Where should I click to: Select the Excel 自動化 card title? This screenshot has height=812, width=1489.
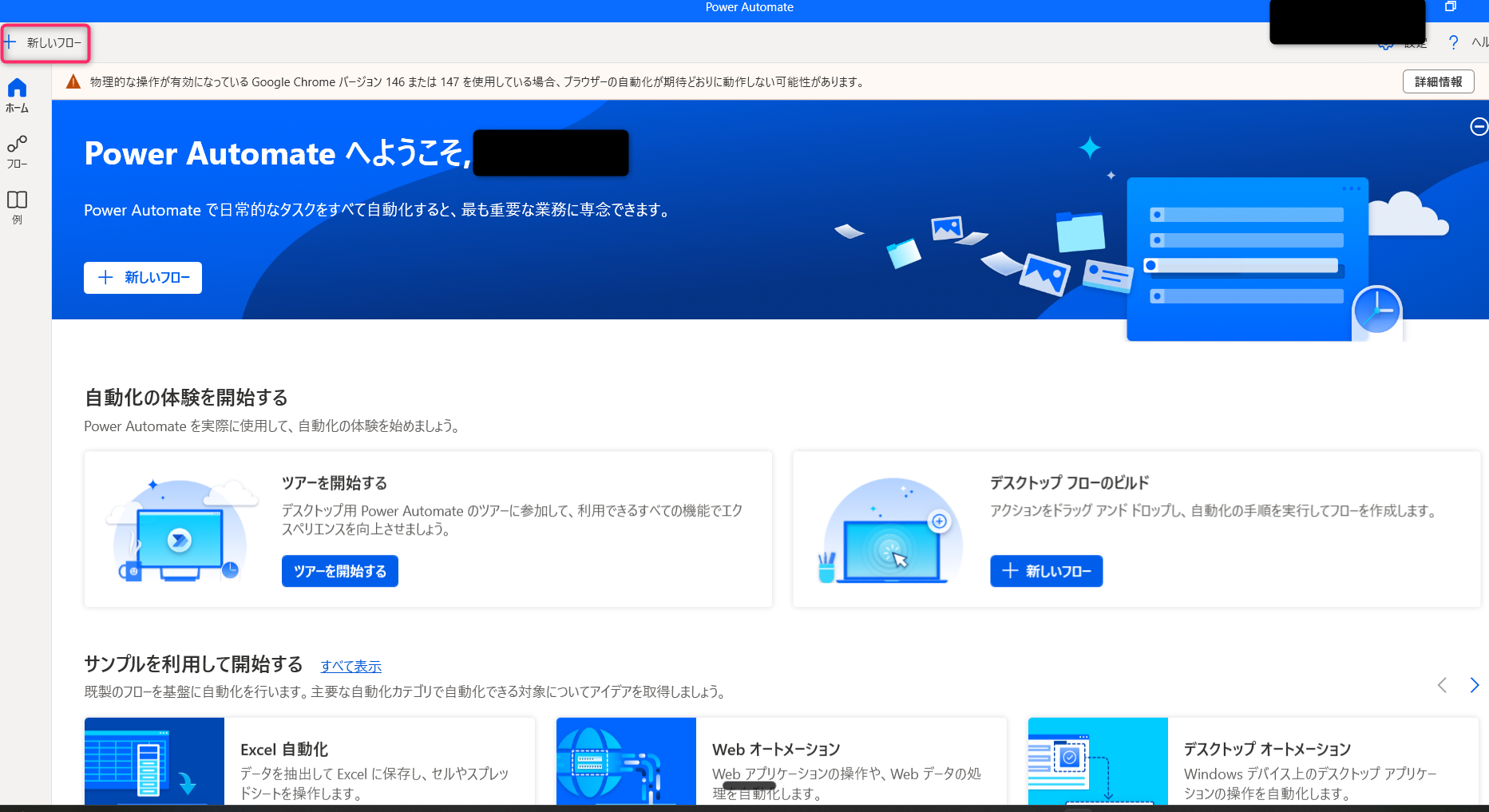[x=284, y=750]
